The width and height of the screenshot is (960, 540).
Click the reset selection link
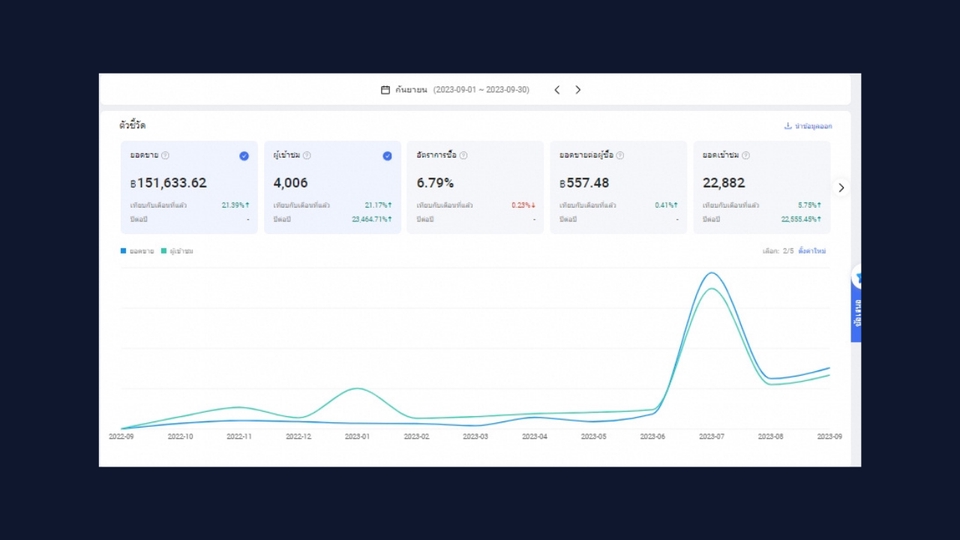[812, 251]
